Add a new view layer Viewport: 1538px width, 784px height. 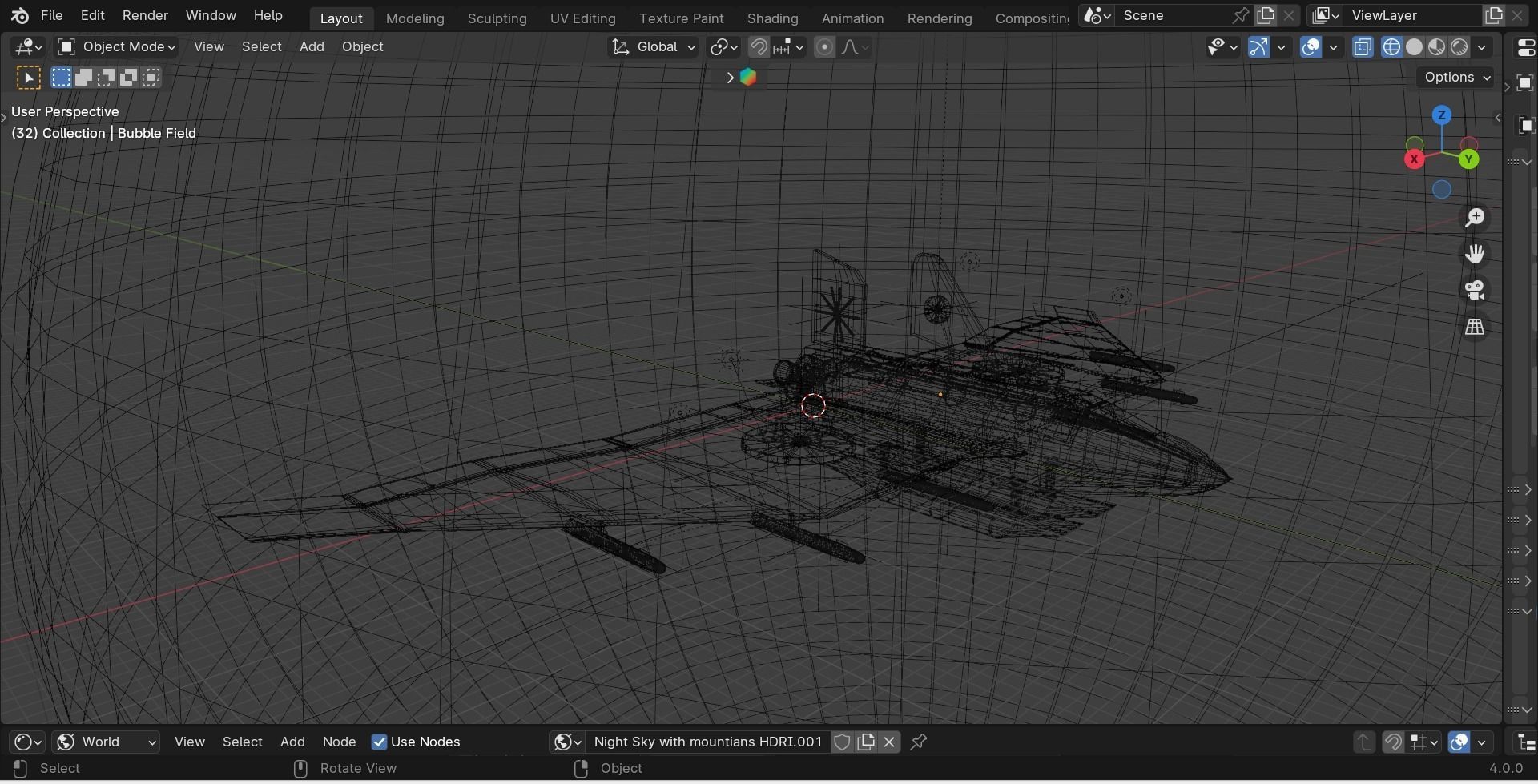(1494, 15)
